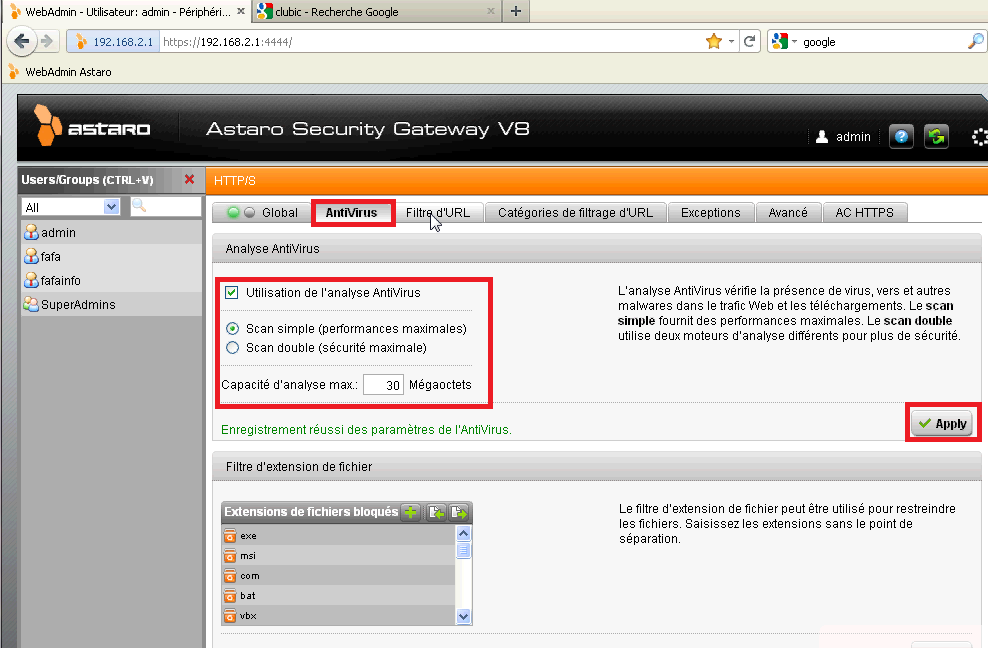Select the WebAdmin browser tab
988x648 pixels.
pyautogui.click(x=127, y=11)
